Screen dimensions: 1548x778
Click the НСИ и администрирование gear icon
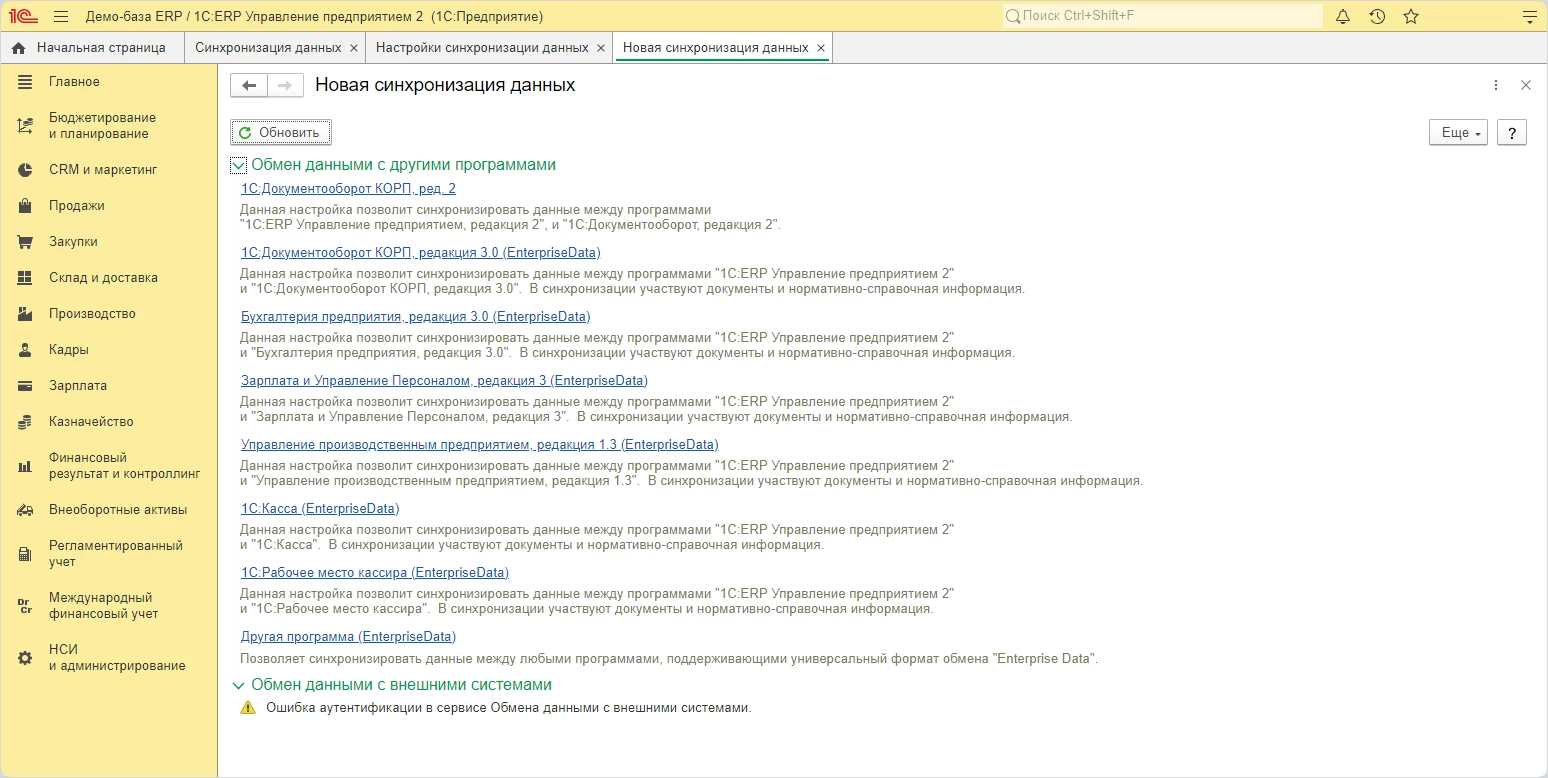point(26,658)
